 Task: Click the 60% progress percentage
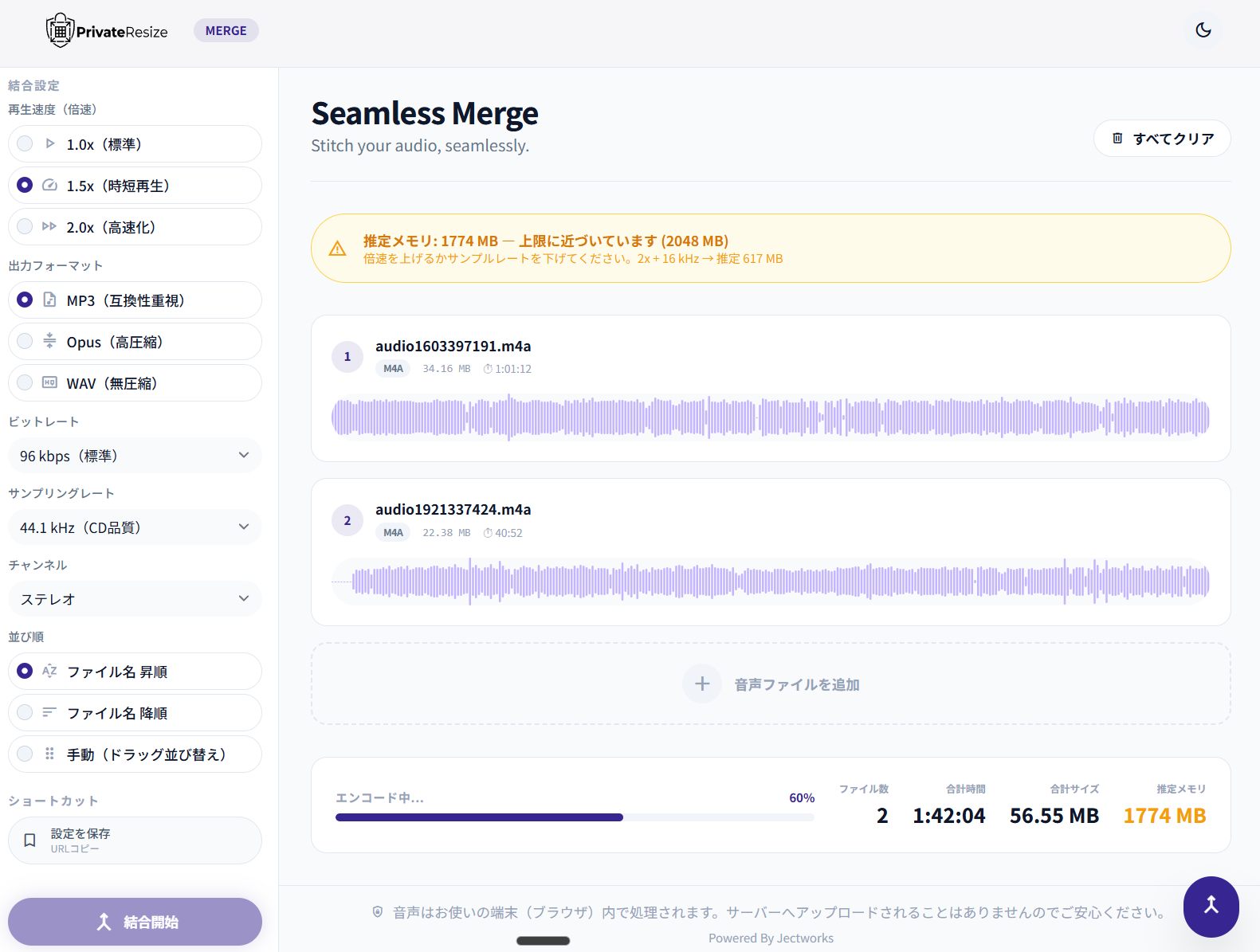tap(802, 797)
